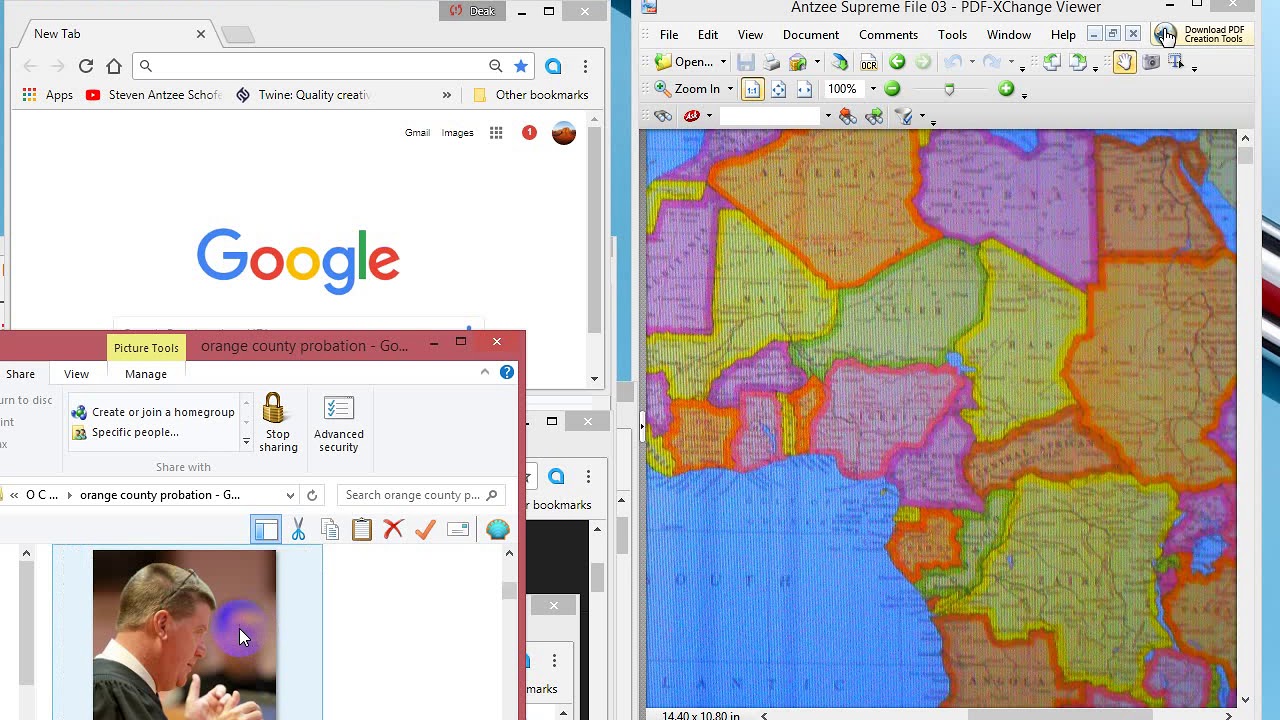Open the Other bookmarks folder
This screenshot has height=720, width=1280.
tap(531, 95)
